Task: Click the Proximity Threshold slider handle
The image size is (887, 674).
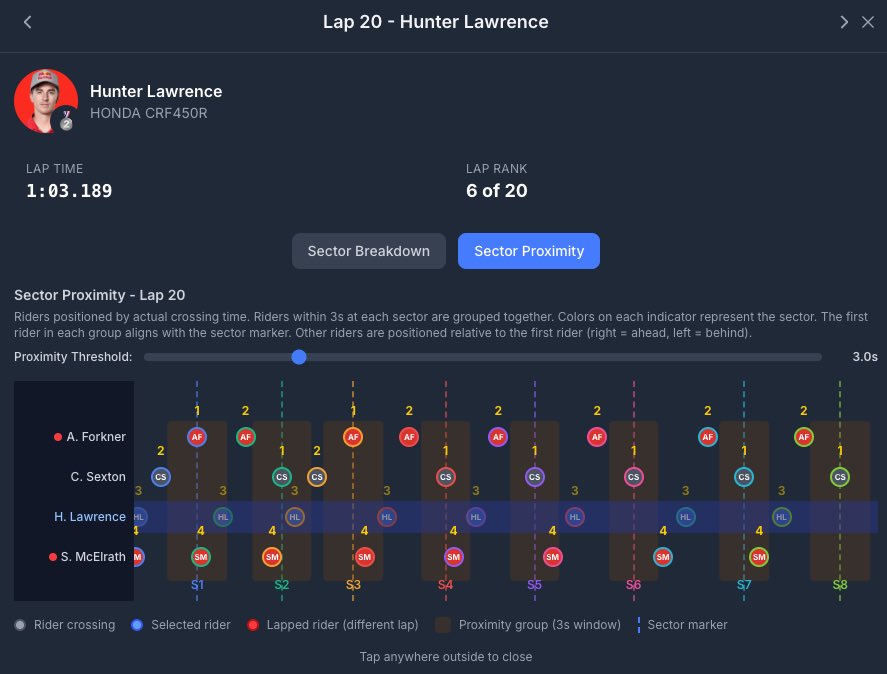Action: point(299,357)
